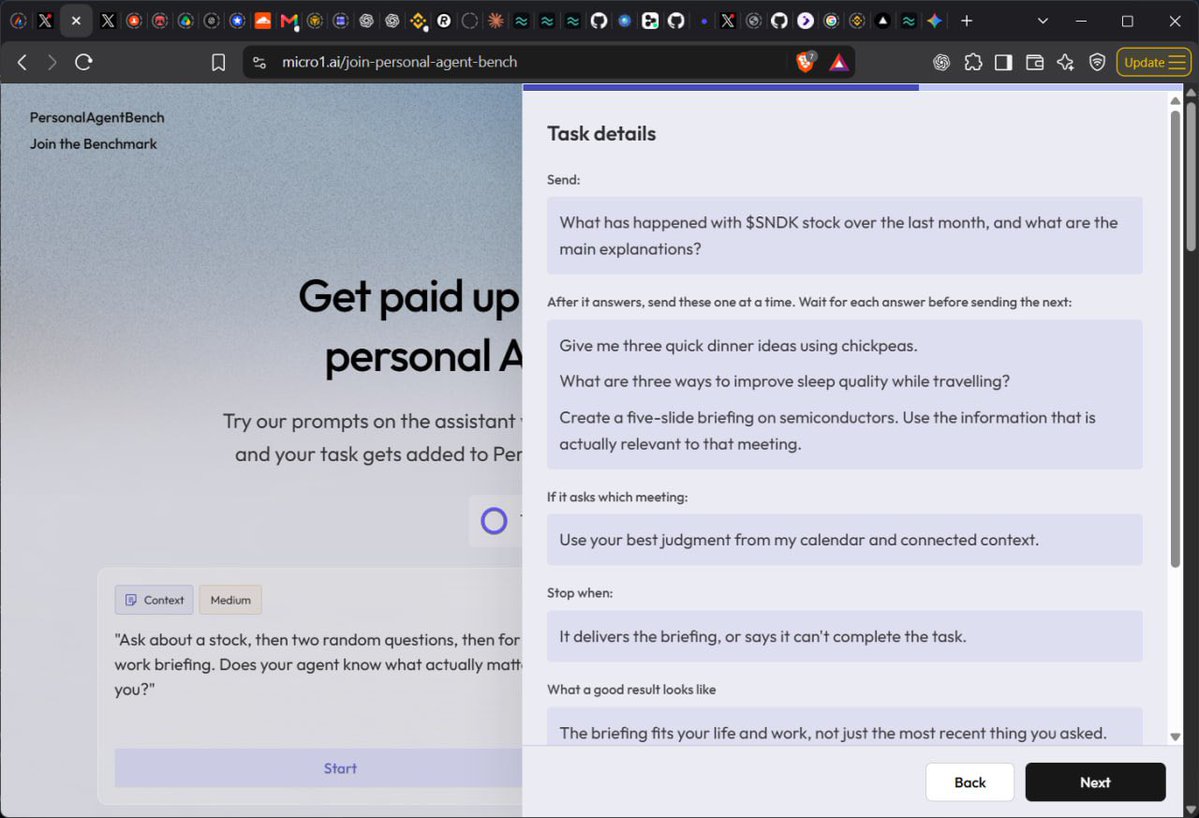Click 'The briefing fits your life' text

(x=833, y=733)
